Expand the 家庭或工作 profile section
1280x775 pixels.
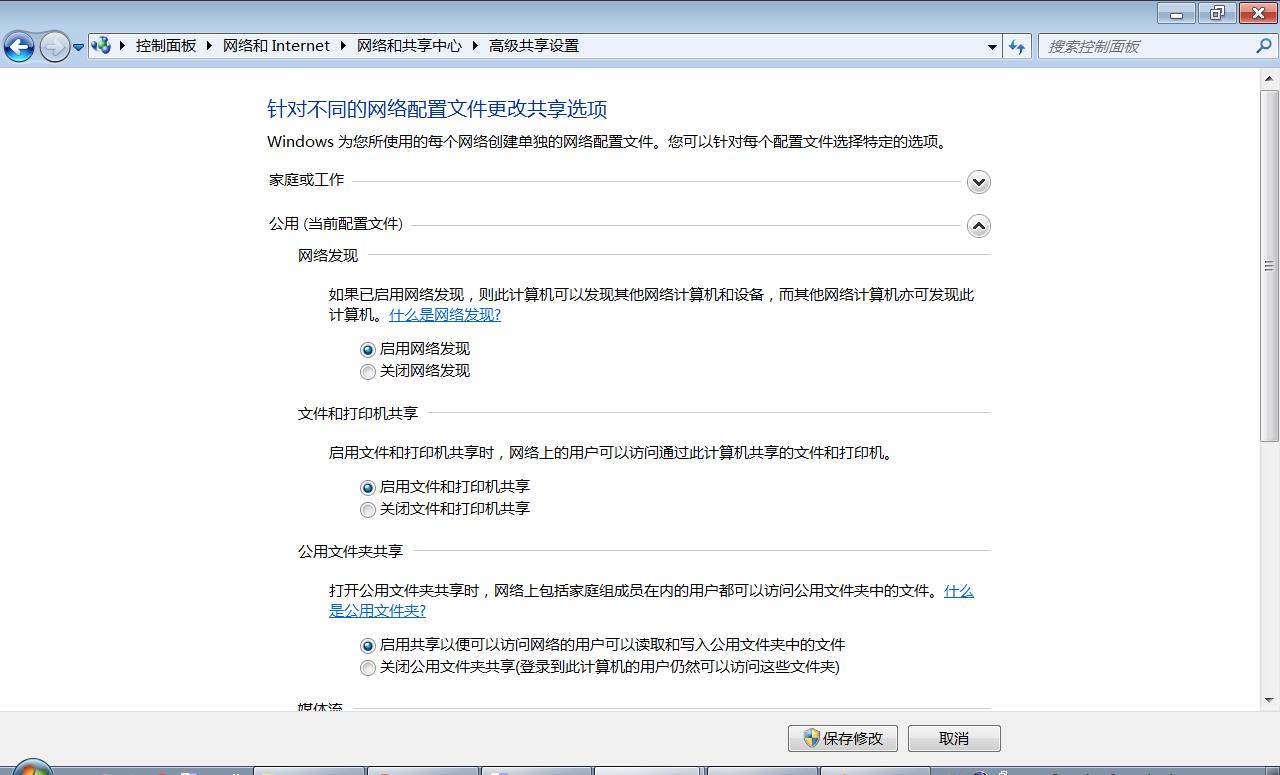click(977, 182)
